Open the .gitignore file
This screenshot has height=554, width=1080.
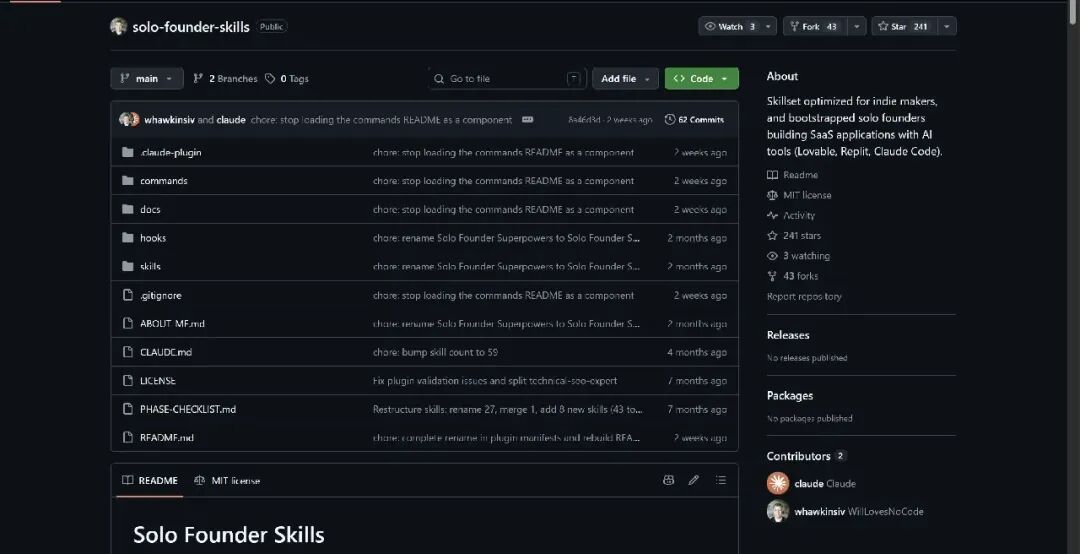(160, 295)
